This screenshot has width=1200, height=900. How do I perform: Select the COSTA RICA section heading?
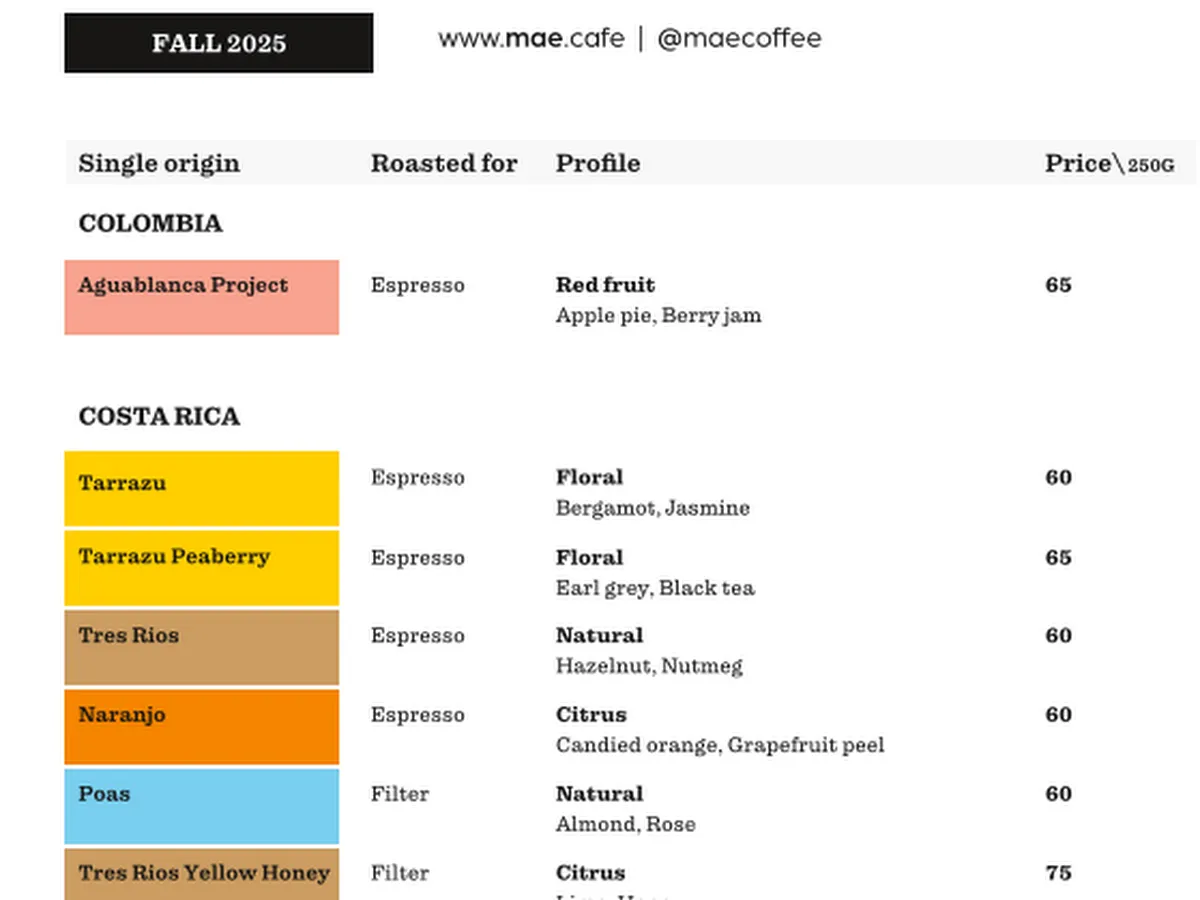[159, 416]
